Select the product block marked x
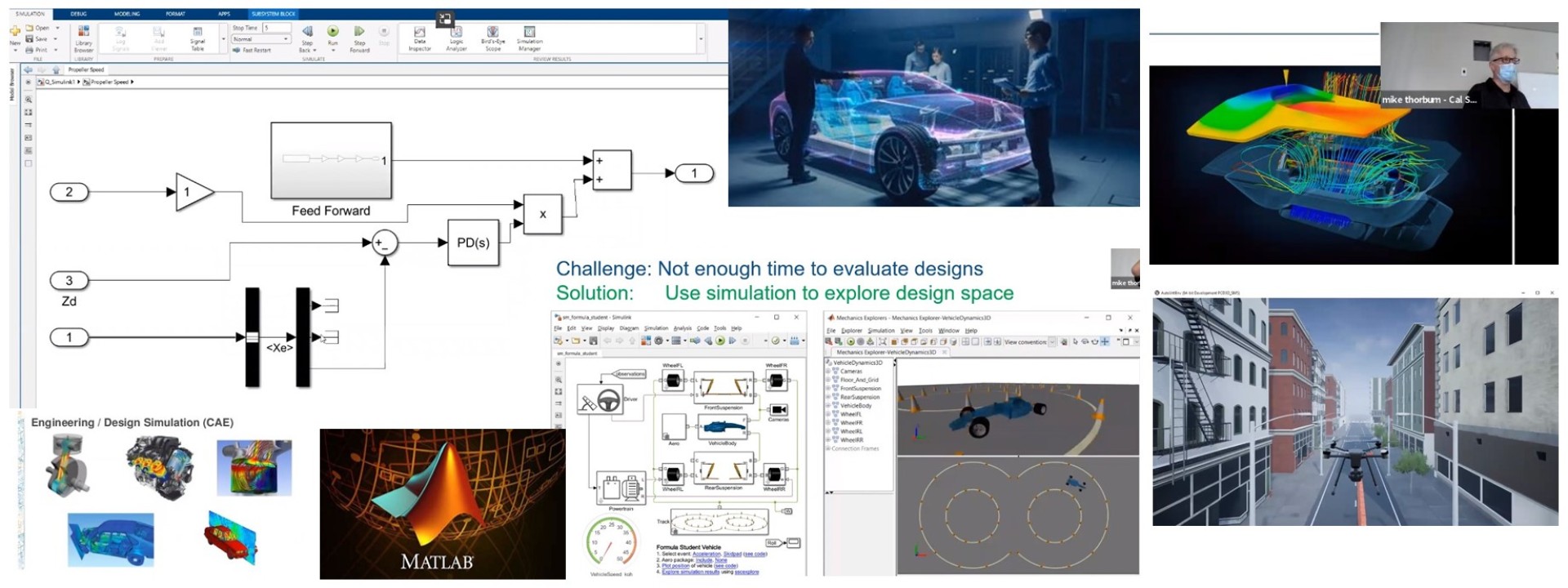The height and width of the screenshot is (588, 1568). click(x=542, y=215)
